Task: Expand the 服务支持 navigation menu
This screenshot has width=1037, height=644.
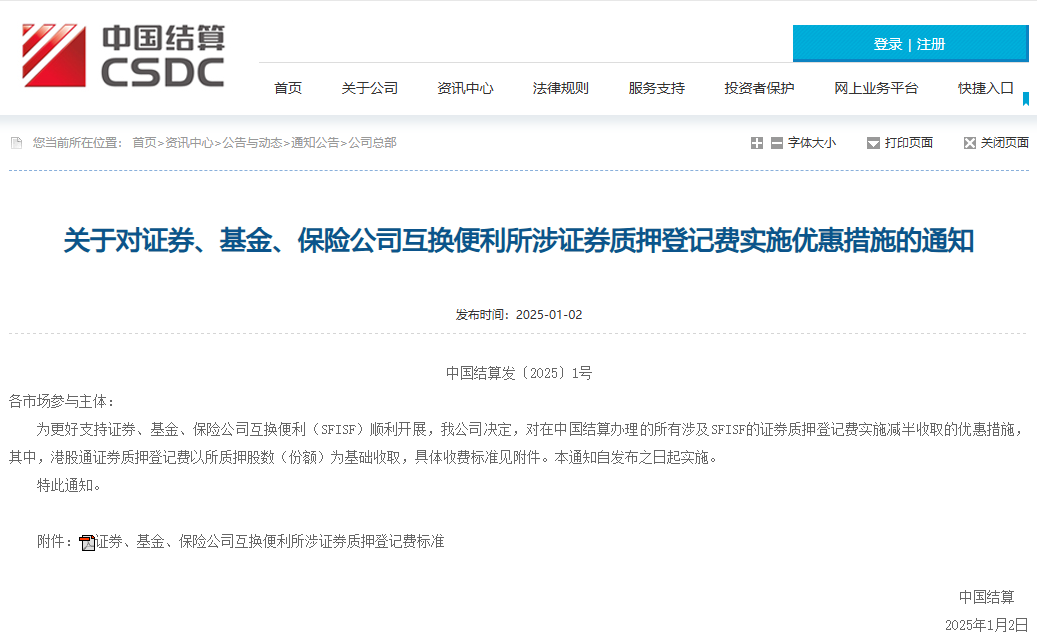Action: click(656, 88)
